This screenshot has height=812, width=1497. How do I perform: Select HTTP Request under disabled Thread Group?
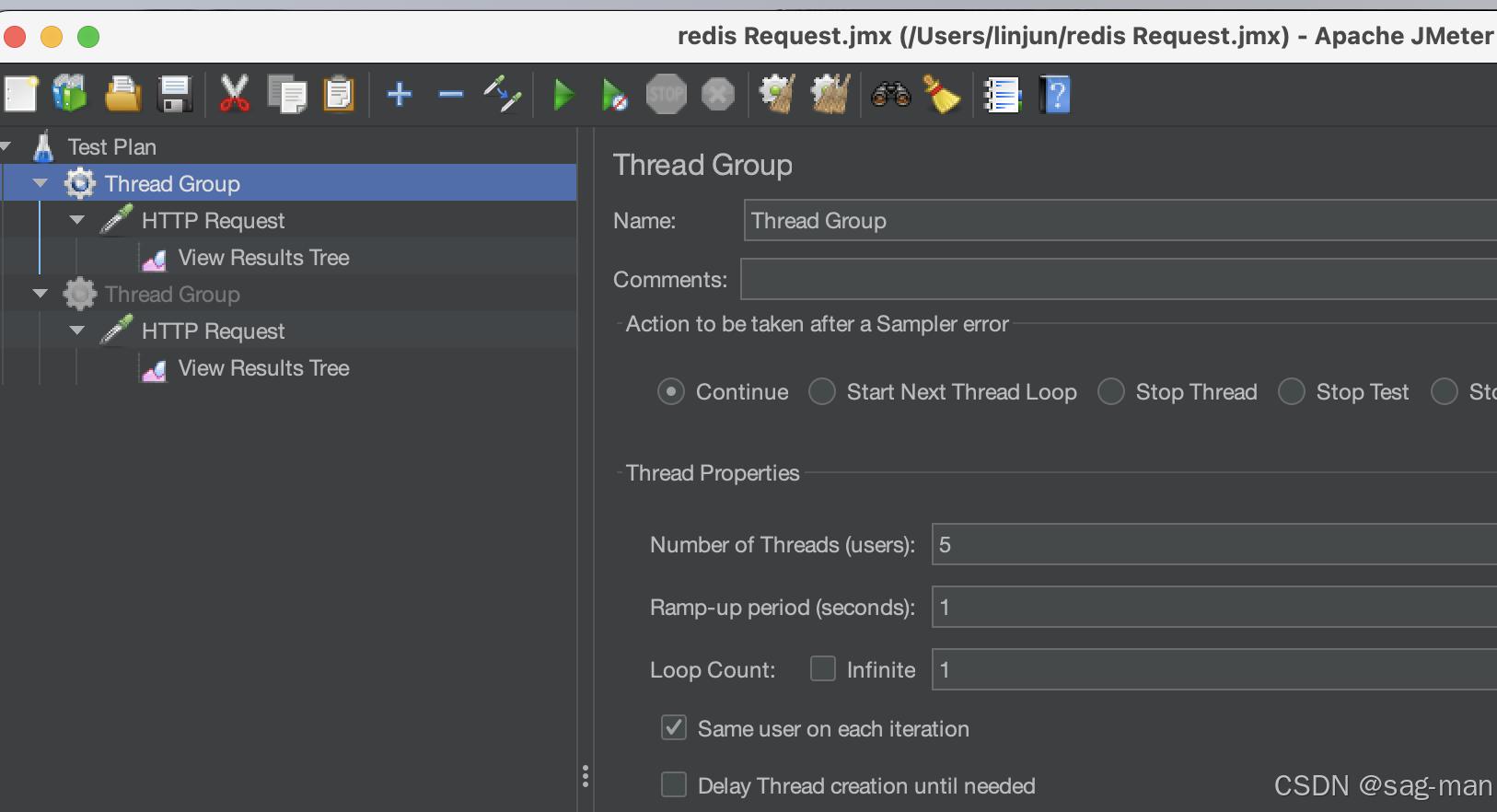pyautogui.click(x=213, y=331)
